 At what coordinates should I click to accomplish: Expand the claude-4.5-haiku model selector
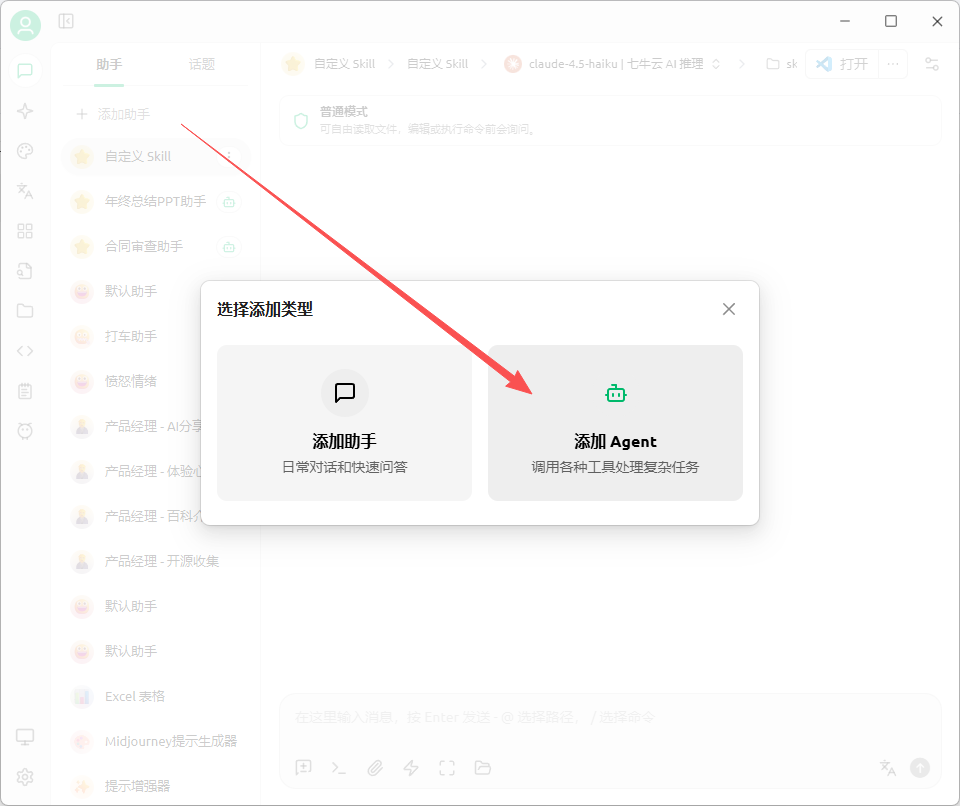[615, 64]
